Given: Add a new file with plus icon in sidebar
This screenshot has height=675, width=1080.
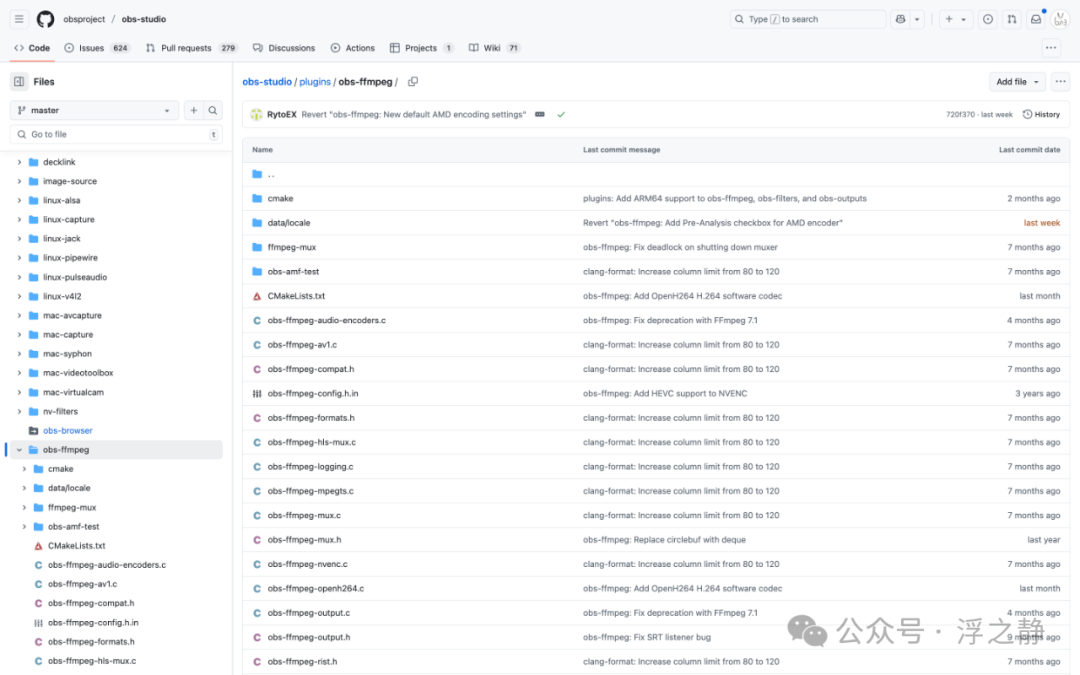Looking at the screenshot, I should tap(194, 110).
